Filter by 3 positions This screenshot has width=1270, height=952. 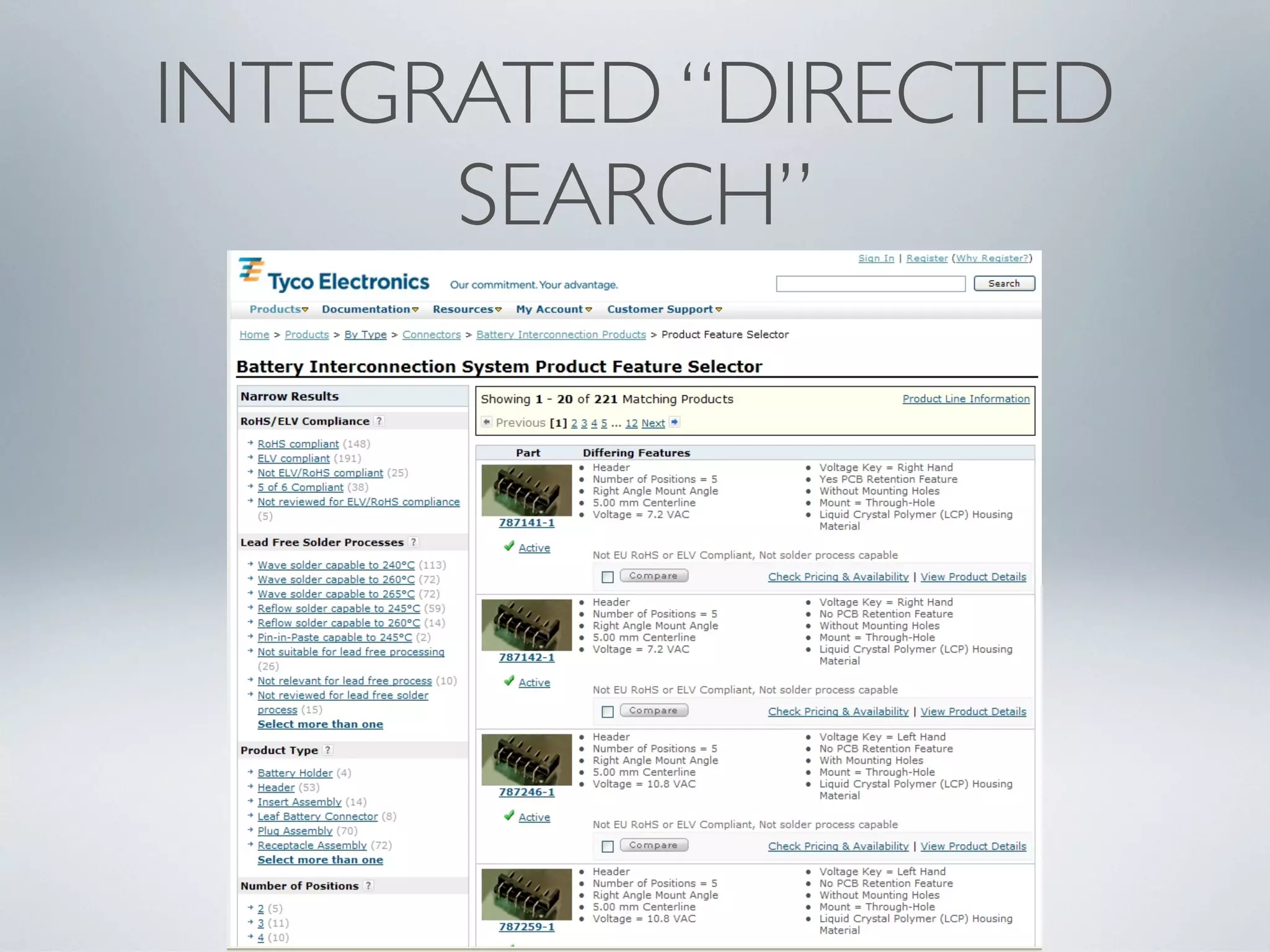[261, 923]
